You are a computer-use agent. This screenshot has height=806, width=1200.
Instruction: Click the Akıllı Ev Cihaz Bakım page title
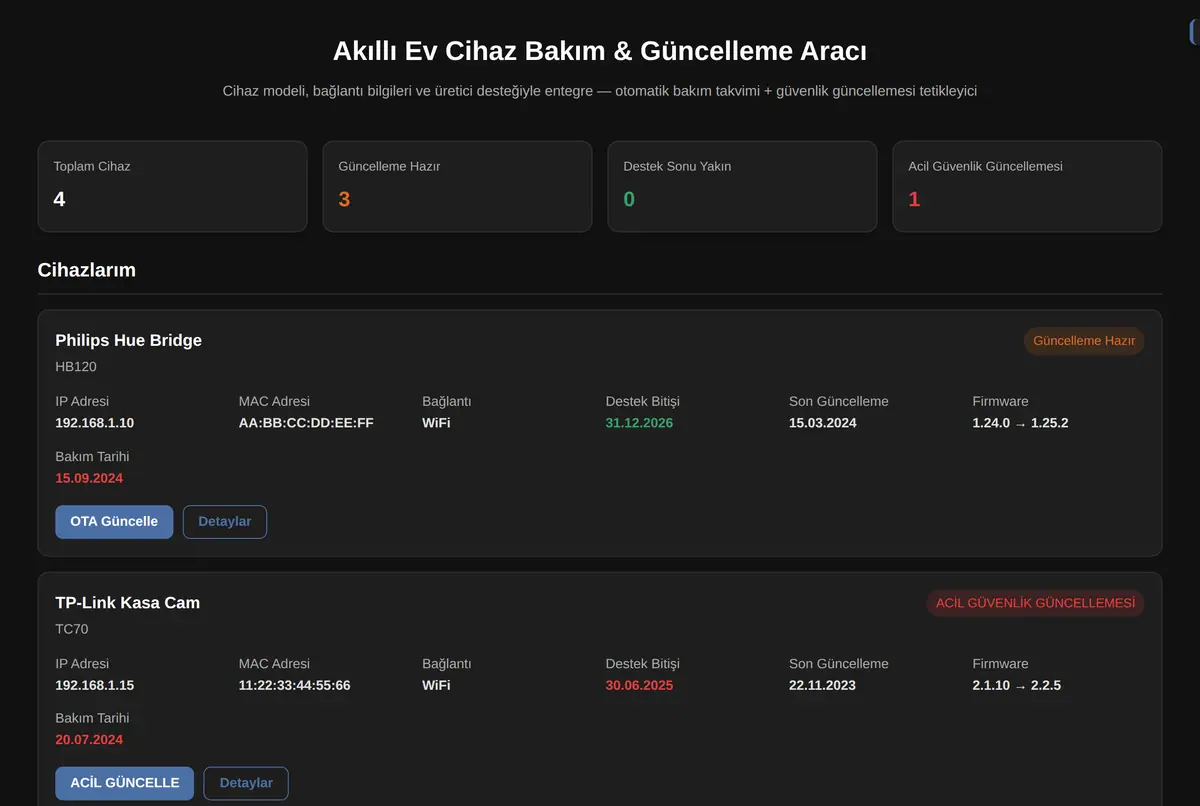point(600,51)
